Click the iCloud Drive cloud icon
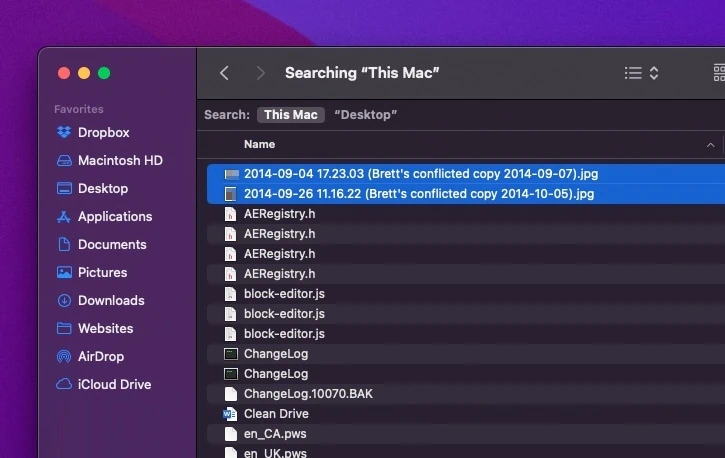725x458 pixels. (x=64, y=385)
